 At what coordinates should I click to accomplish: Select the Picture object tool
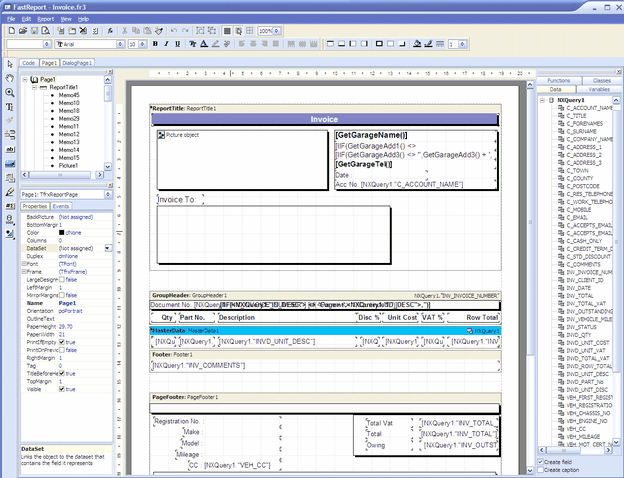click(x=10, y=164)
